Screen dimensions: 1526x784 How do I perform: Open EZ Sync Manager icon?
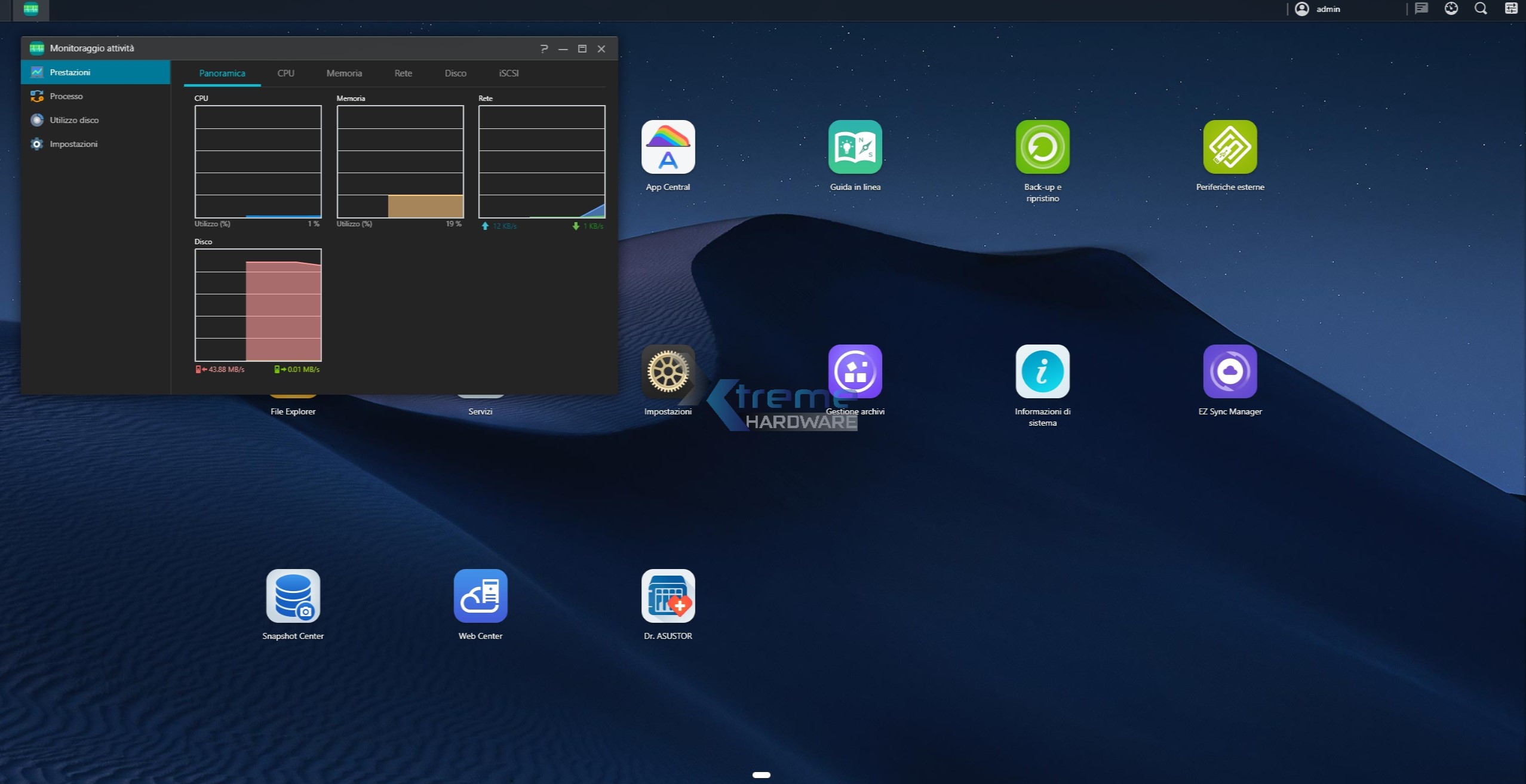[1230, 371]
